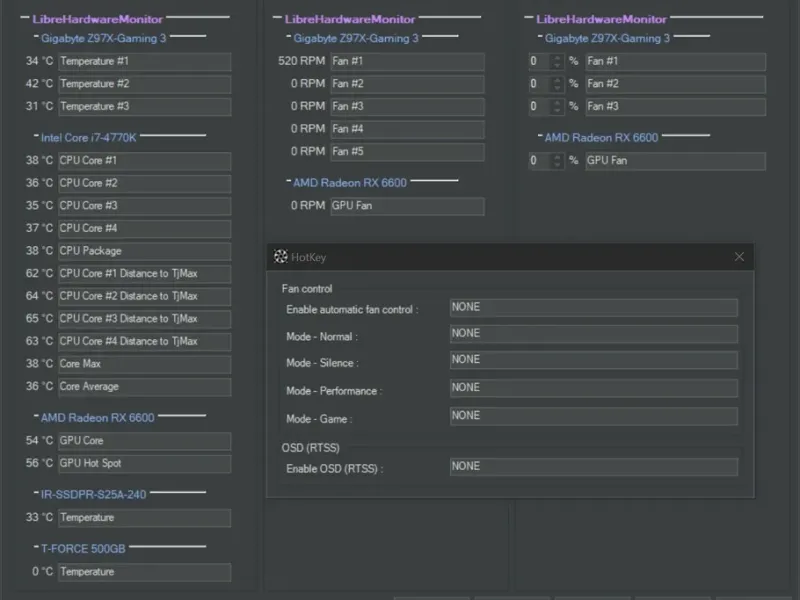Increase Fan #2 percent with up arrow
800x600 pixels.
(x=557, y=80)
